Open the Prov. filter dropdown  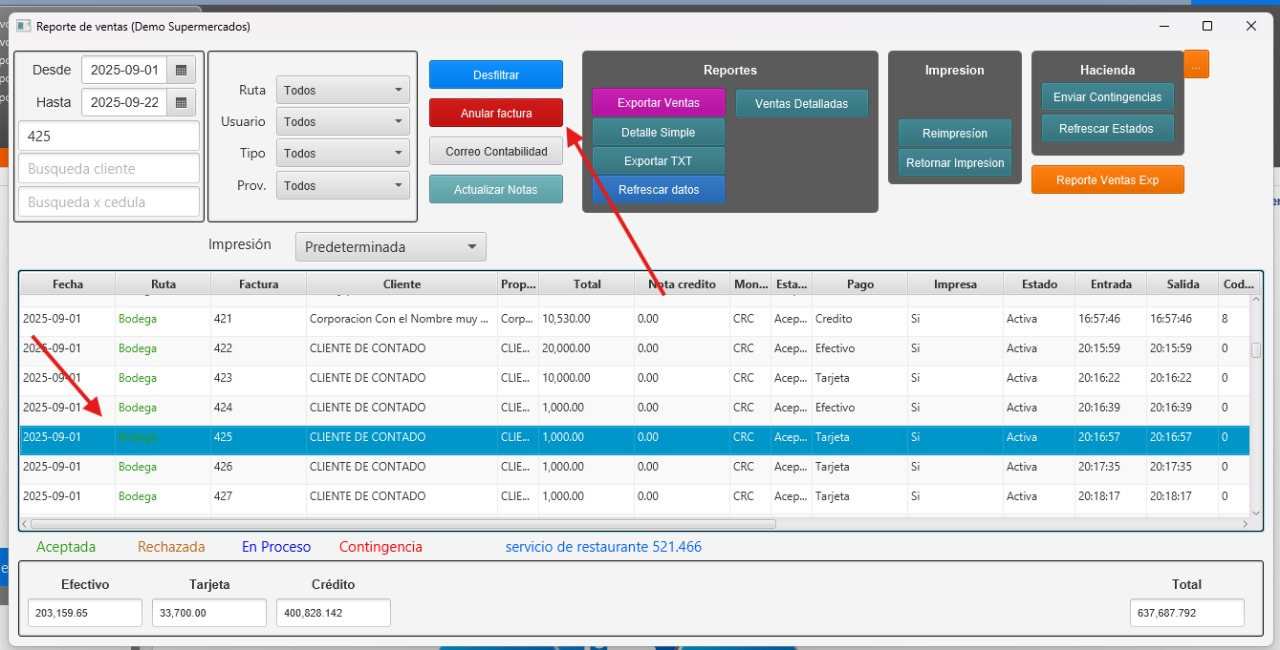coord(343,186)
